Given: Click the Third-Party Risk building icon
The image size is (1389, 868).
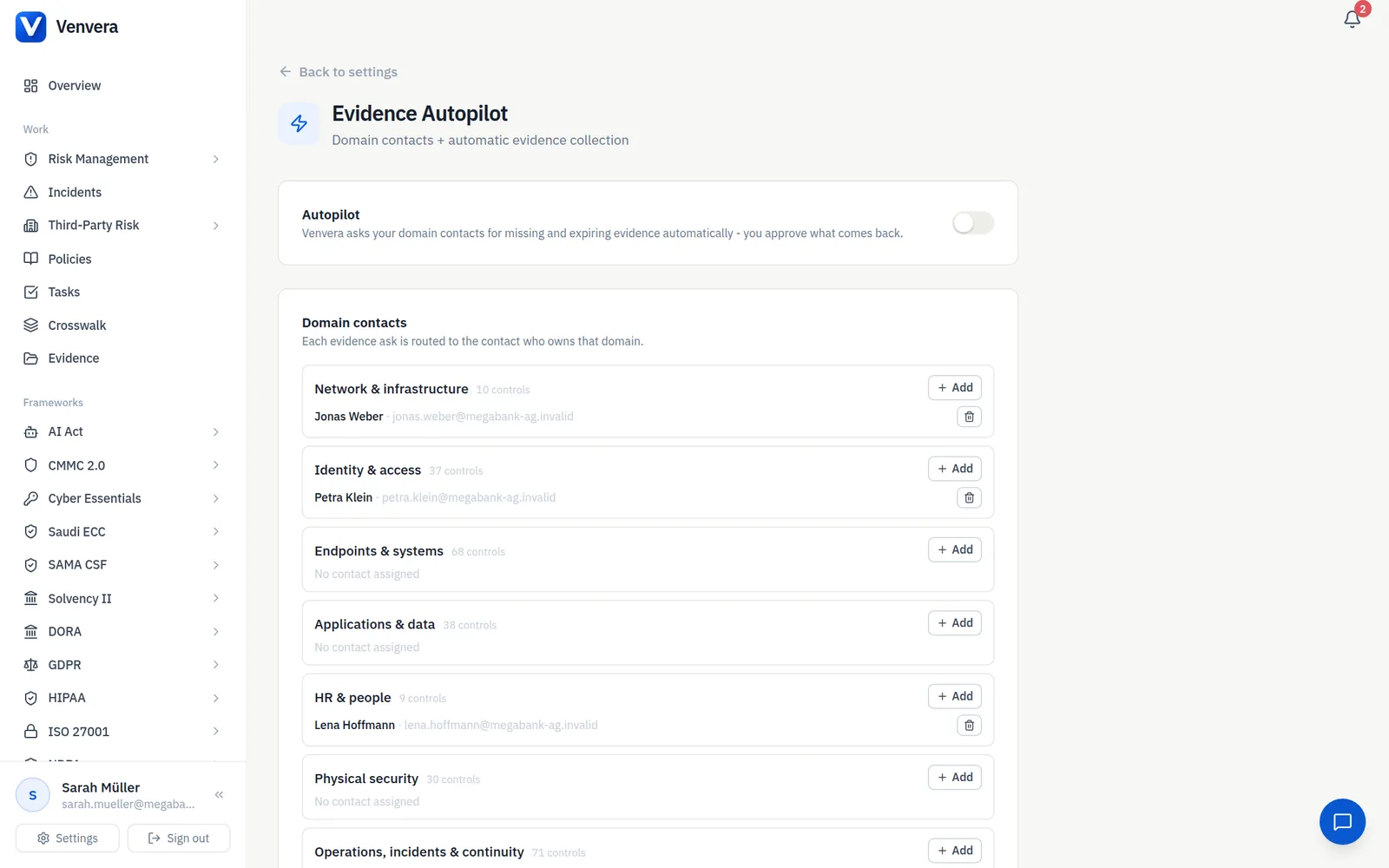Looking at the screenshot, I should coord(31,226).
